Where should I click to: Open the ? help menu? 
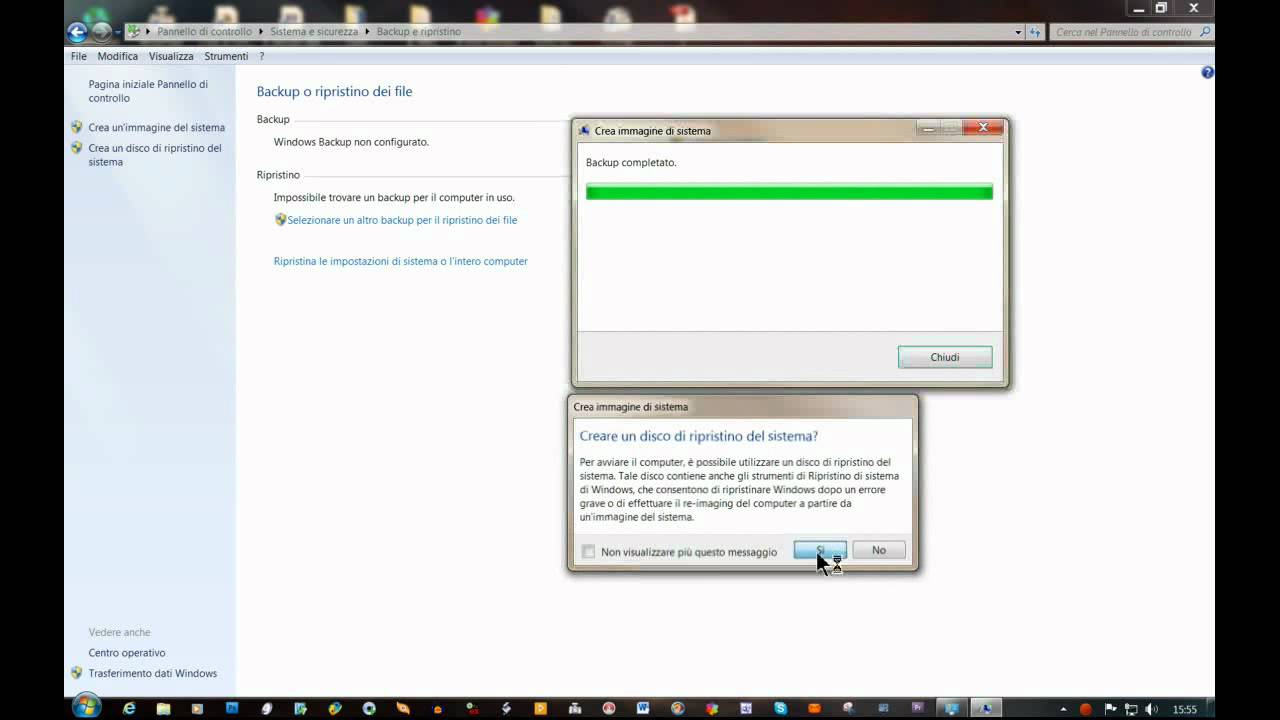point(262,56)
